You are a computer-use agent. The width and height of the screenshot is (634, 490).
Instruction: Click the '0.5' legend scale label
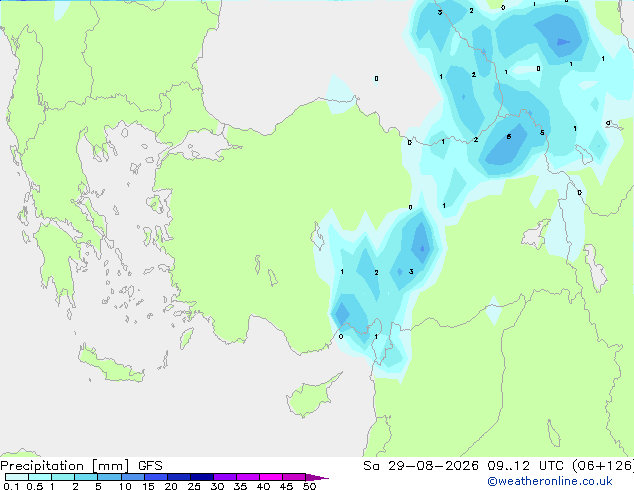[35, 486]
